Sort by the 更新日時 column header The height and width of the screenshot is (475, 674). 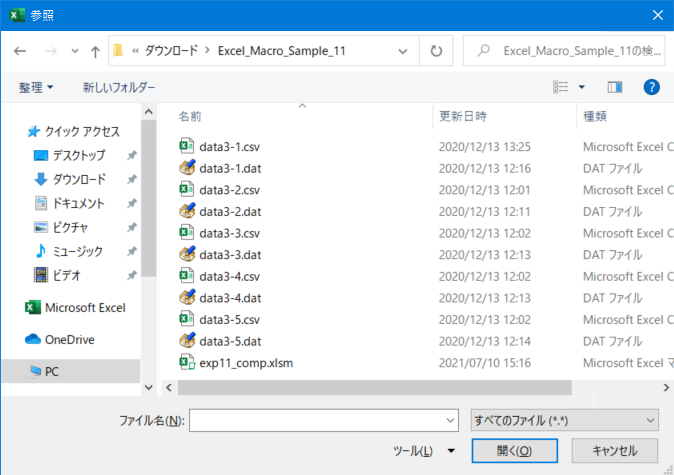coord(463,116)
